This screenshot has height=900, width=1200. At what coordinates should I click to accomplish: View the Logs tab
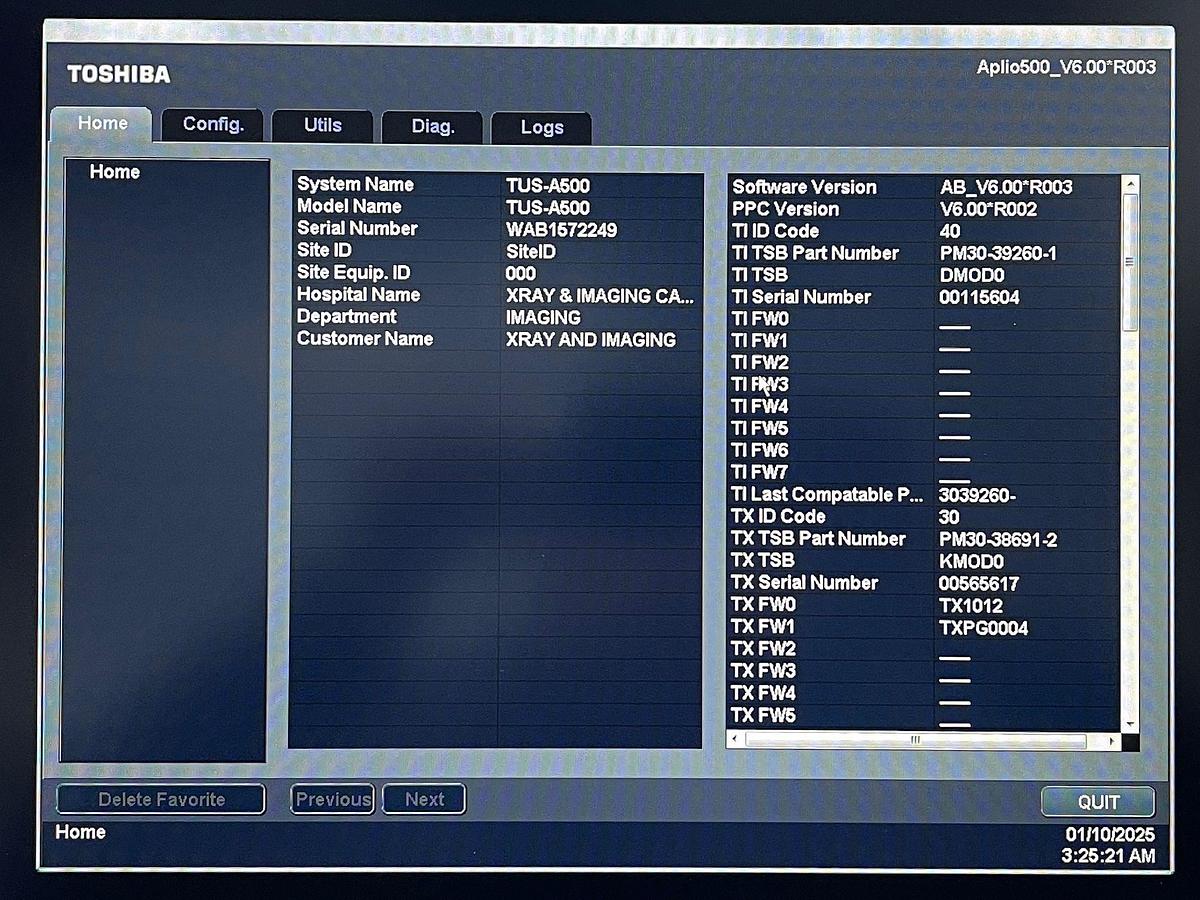pos(541,127)
